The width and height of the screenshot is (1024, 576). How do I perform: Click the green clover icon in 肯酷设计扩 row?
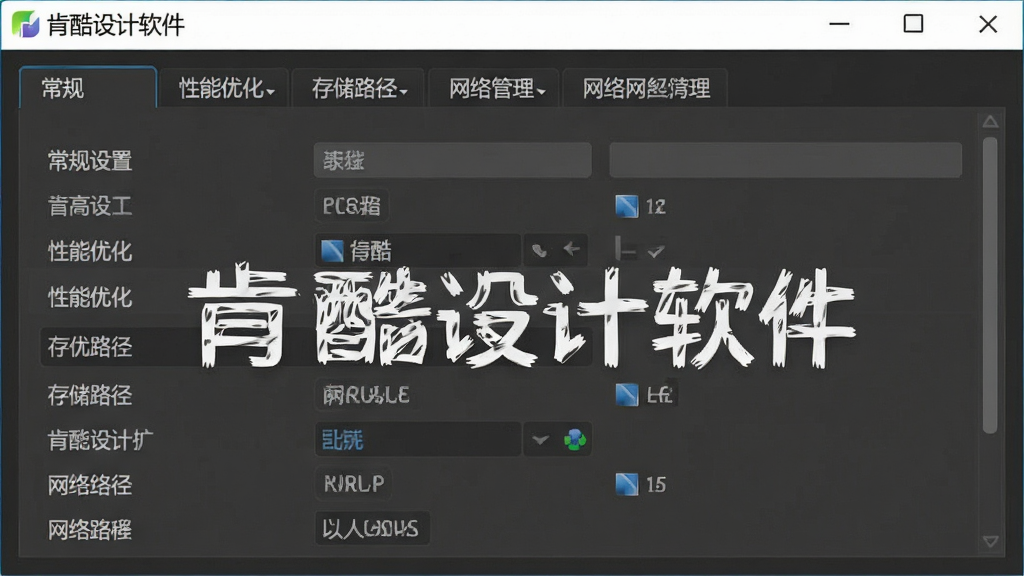575,440
